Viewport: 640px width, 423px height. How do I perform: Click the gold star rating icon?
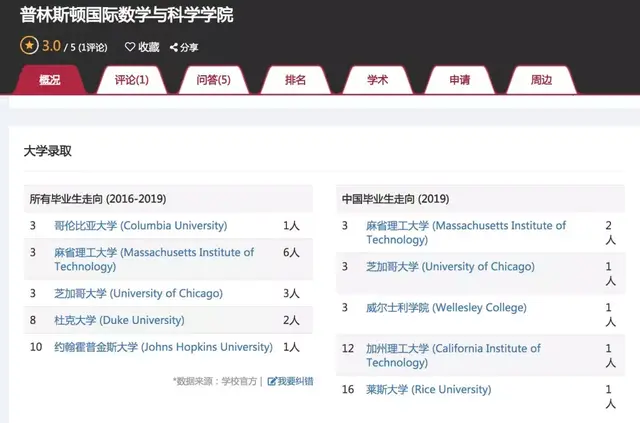click(29, 46)
